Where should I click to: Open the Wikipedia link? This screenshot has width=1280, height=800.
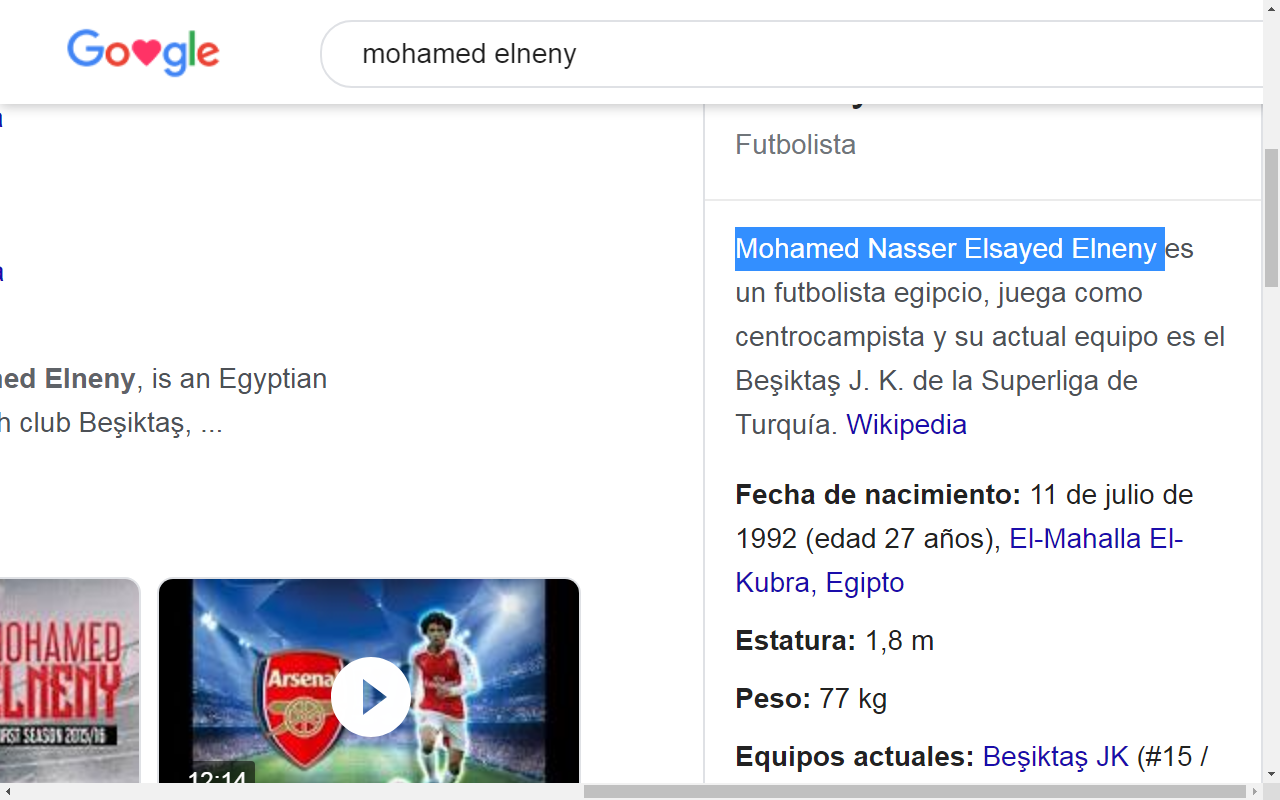click(x=906, y=425)
